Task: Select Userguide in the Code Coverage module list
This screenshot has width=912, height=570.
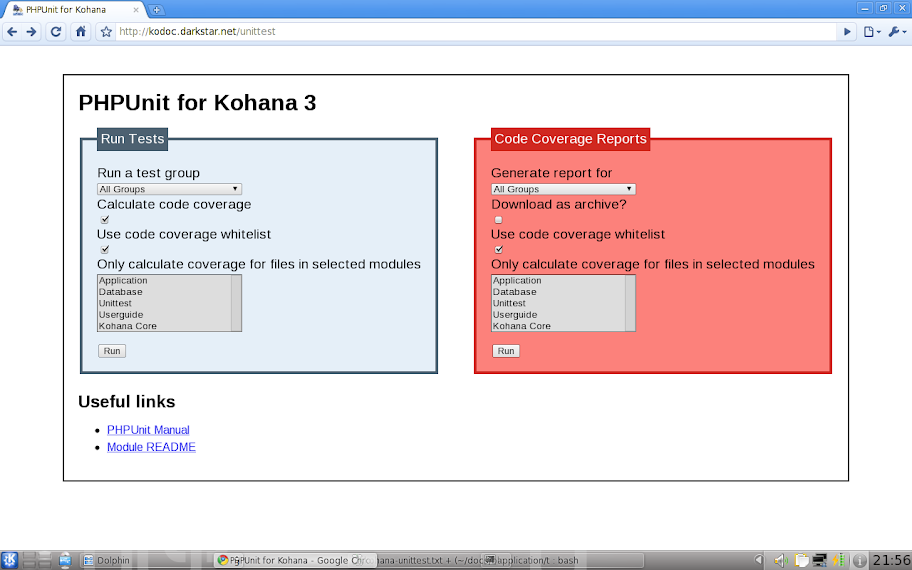Action: point(558,315)
